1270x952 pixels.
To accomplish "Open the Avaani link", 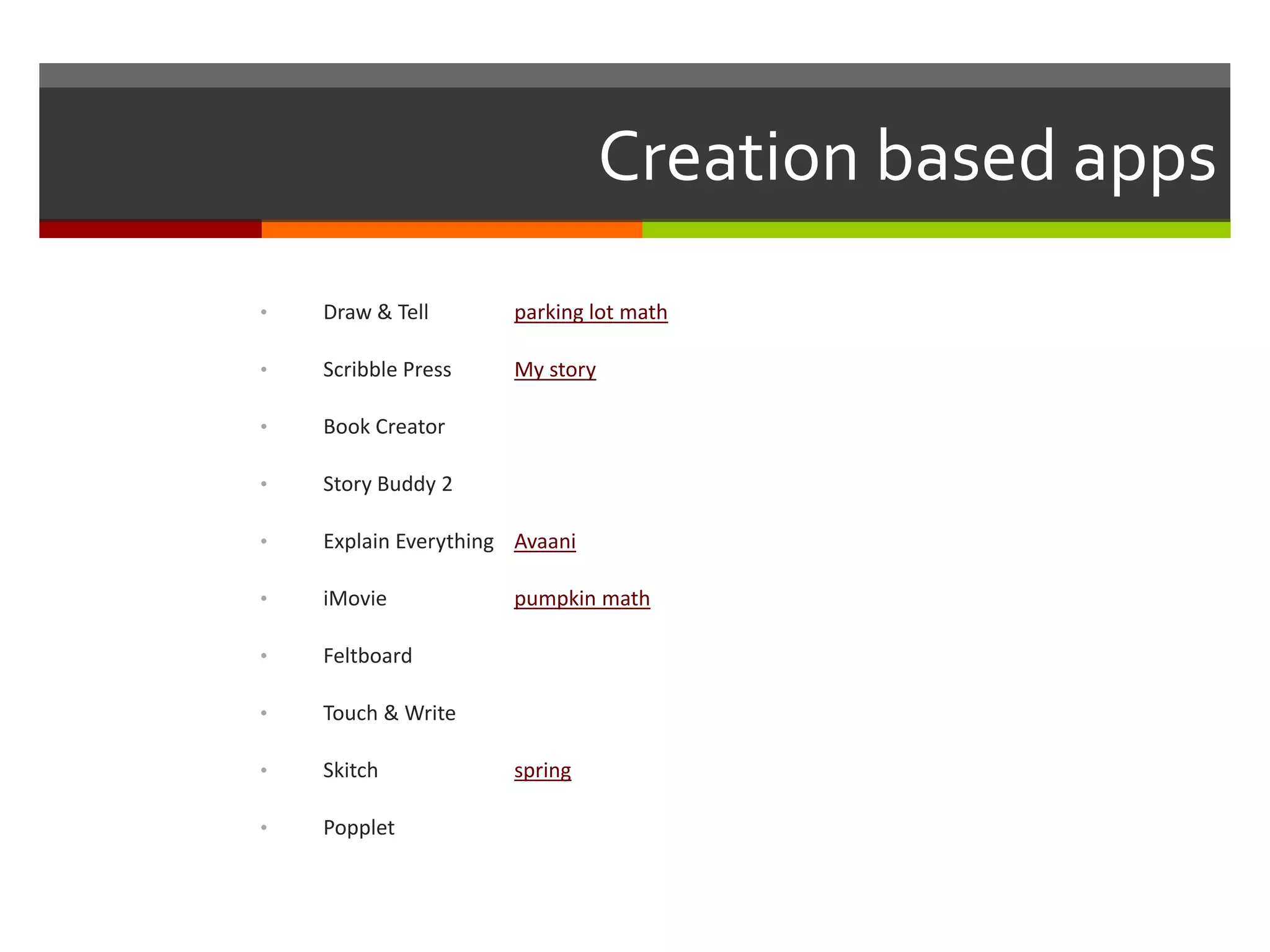I will [x=545, y=541].
